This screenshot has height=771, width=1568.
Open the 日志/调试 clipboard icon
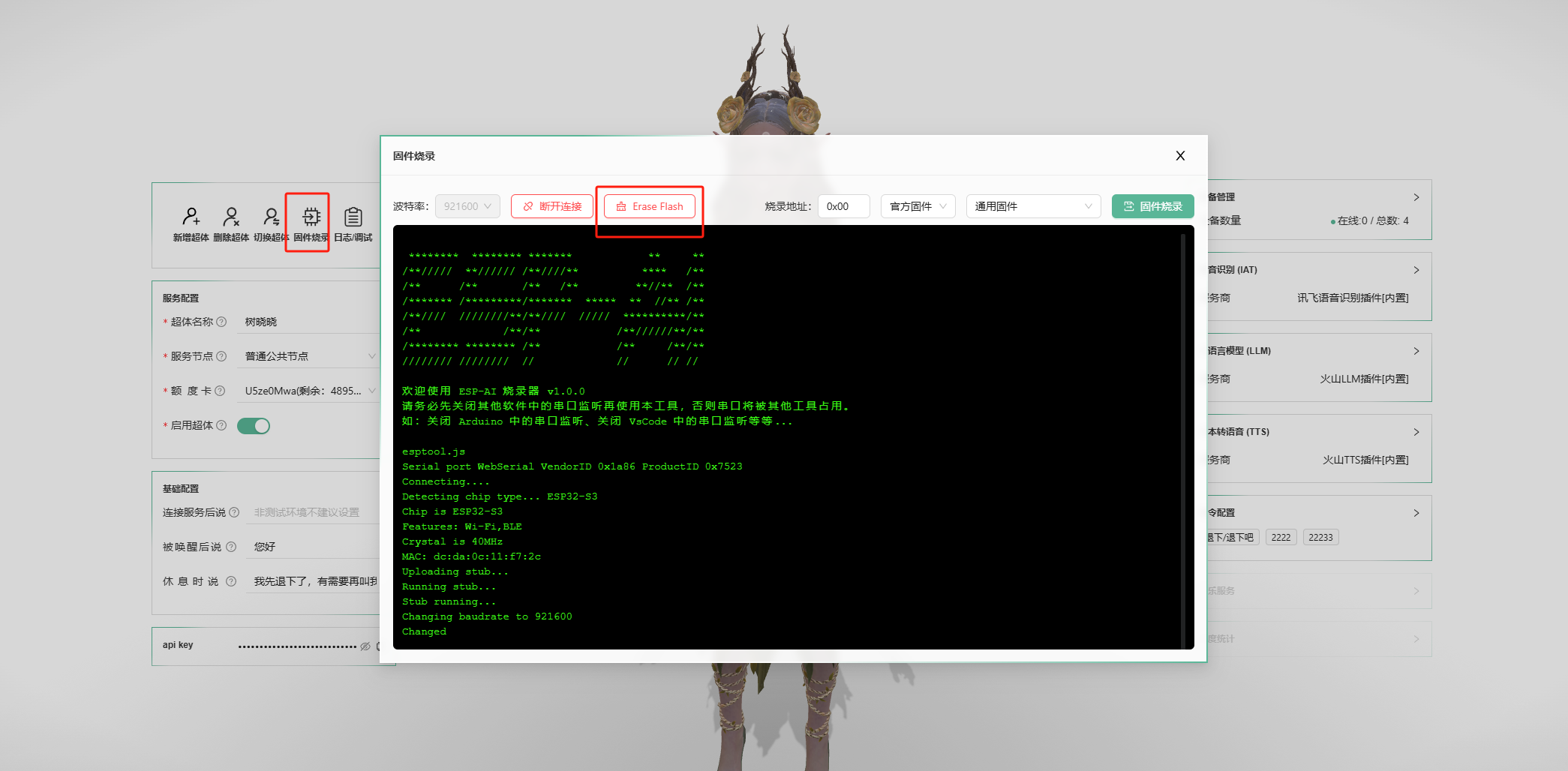point(353,217)
